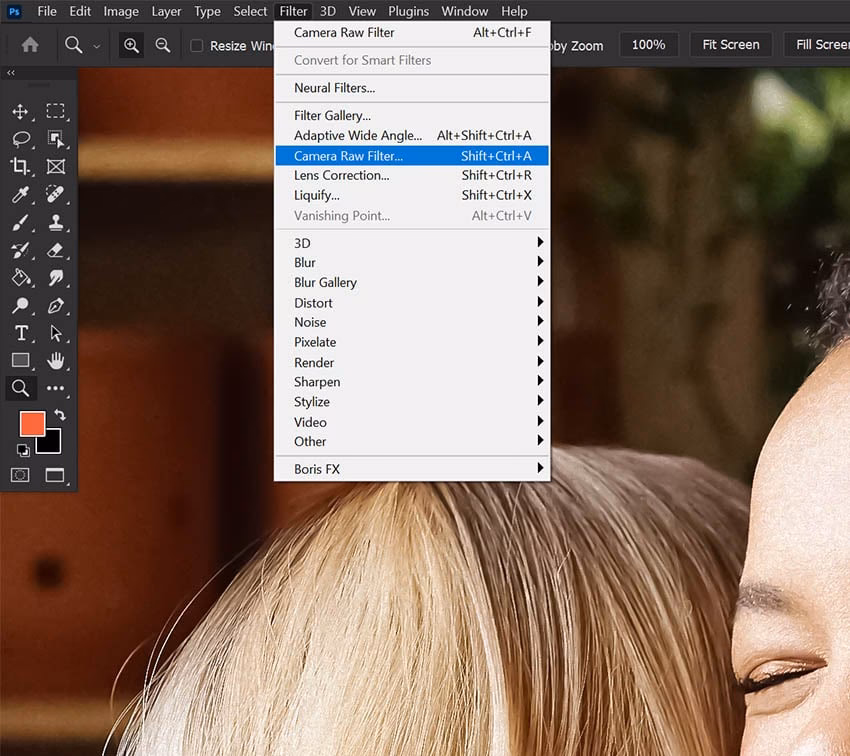This screenshot has height=756, width=850.
Task: Choose the Eyedropper tool
Action: [x=20, y=194]
